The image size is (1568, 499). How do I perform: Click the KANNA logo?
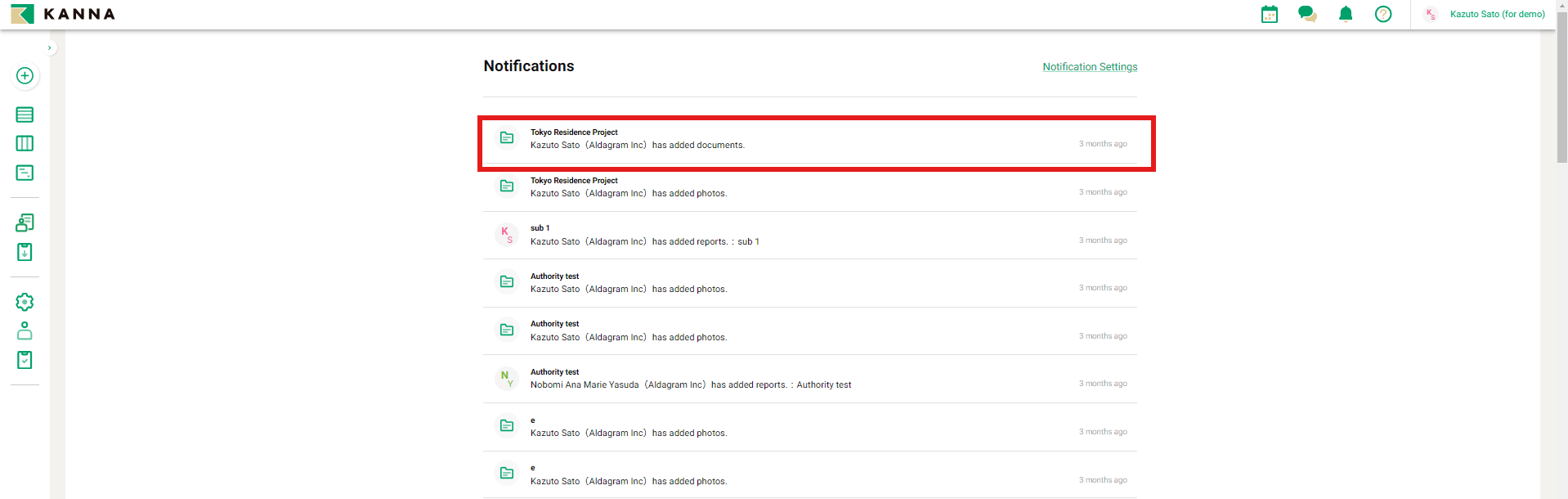click(x=63, y=14)
